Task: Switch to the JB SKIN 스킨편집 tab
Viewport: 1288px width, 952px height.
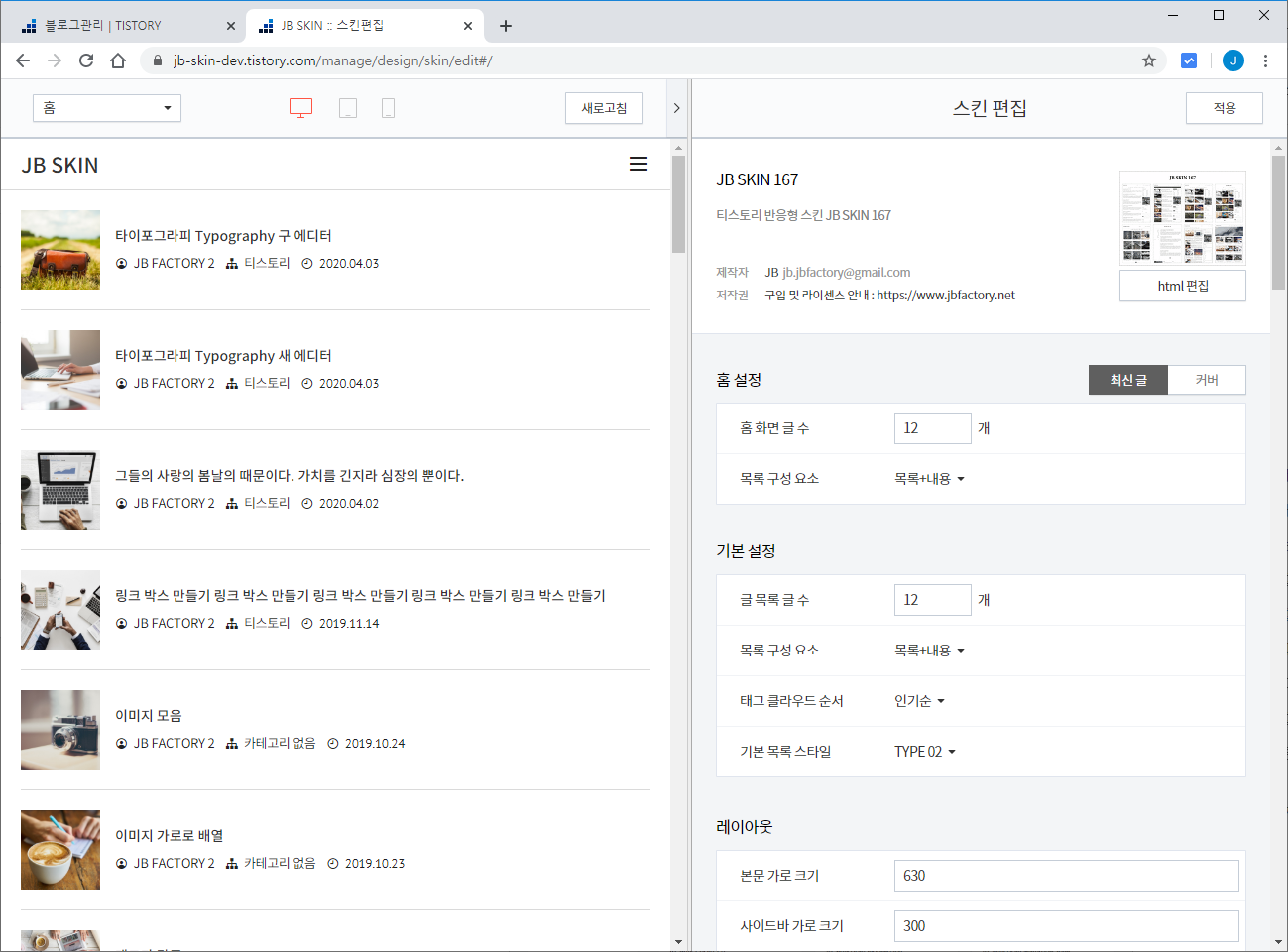Action: coord(365,26)
